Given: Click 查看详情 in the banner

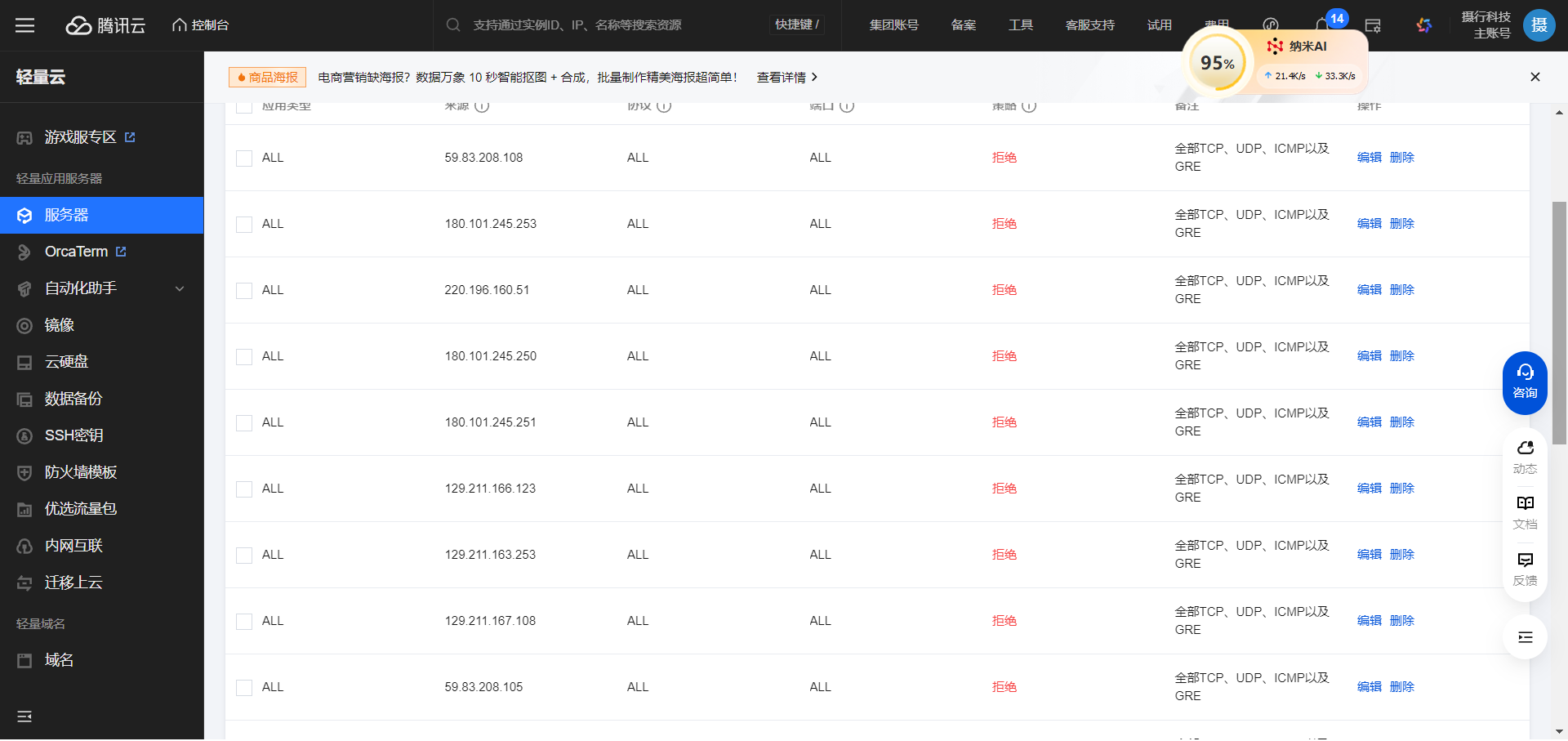Looking at the screenshot, I should (787, 78).
